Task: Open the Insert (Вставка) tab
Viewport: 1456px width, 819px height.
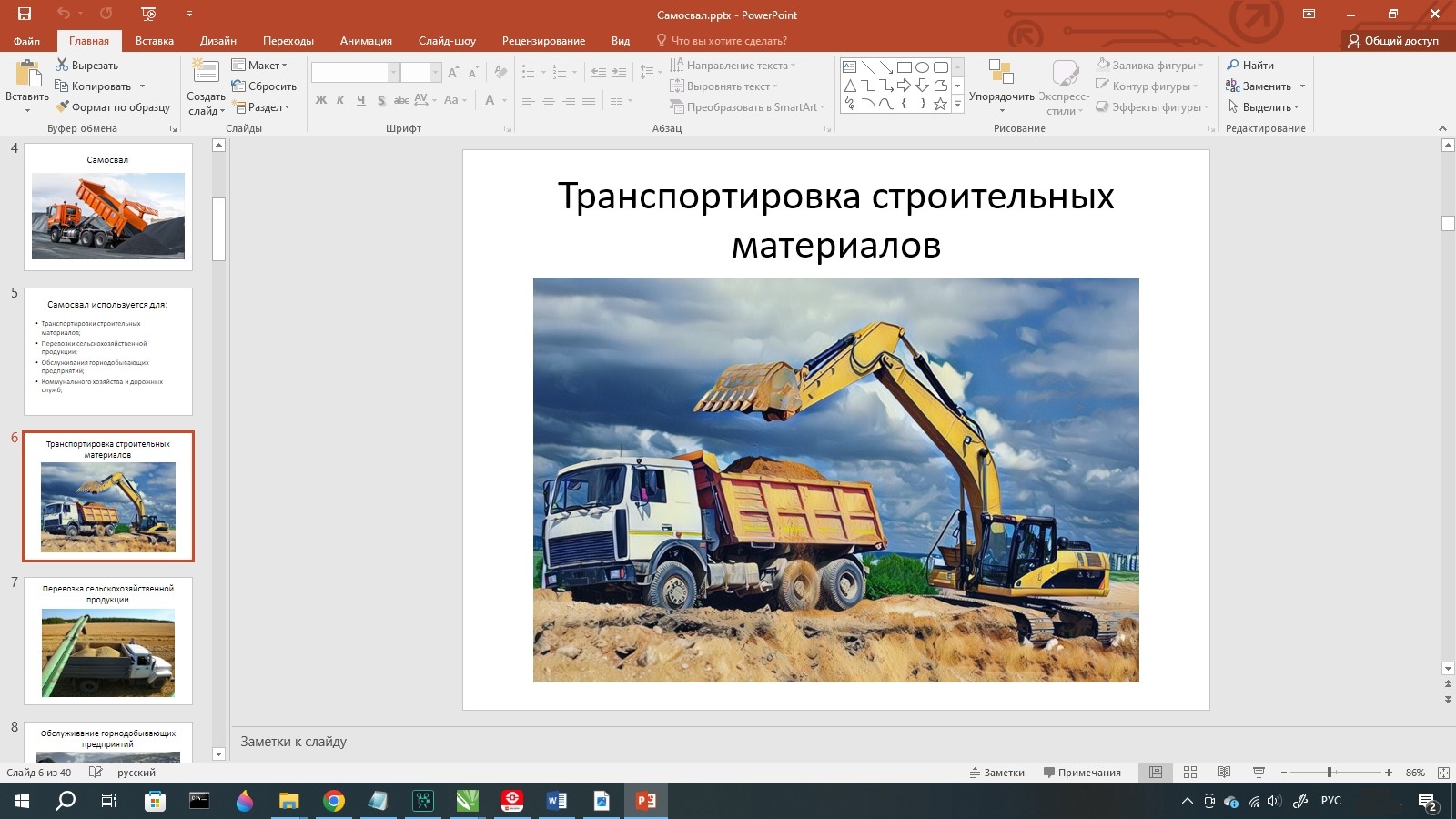Action: coord(155,41)
